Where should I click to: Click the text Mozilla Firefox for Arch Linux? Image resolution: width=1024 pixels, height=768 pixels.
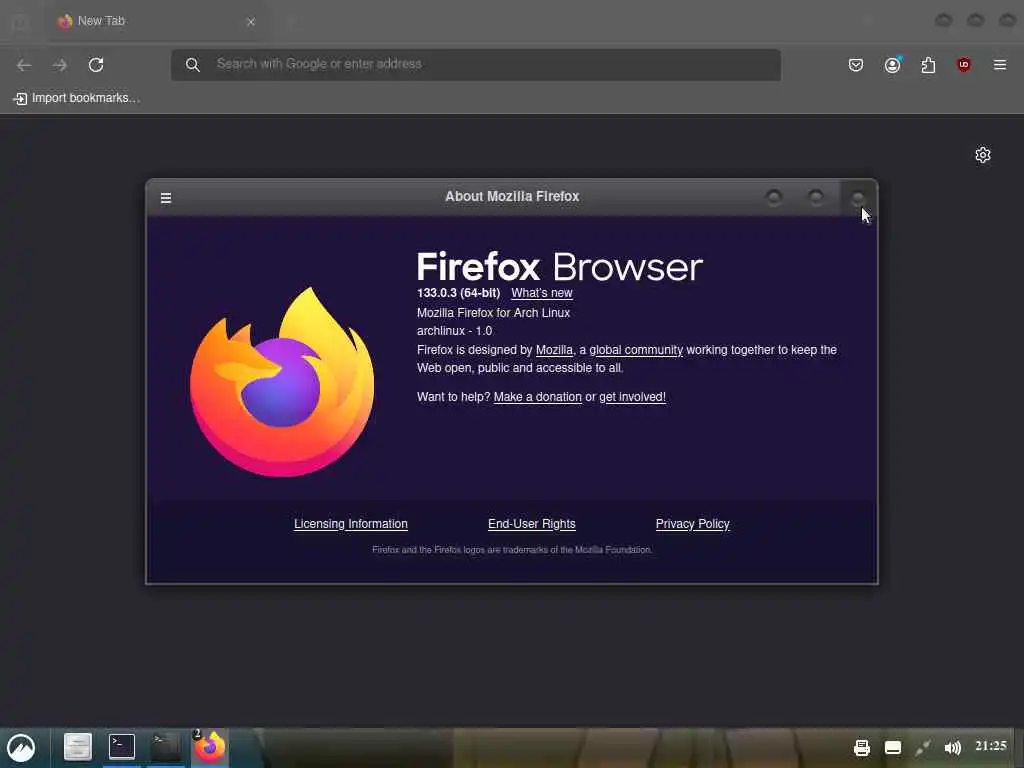[493, 313]
